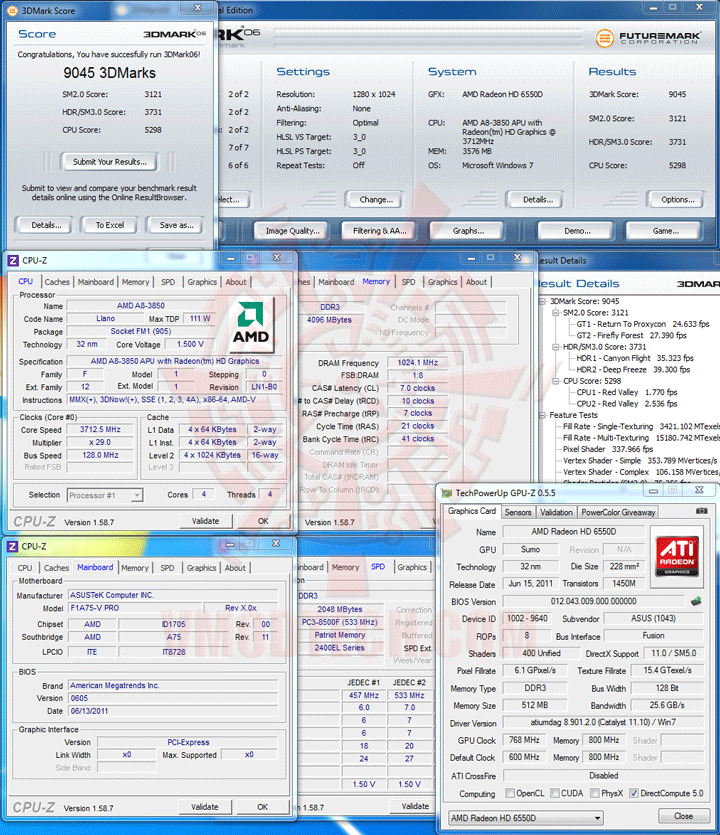Click the ATI Radeon logo in GPU-Z
This screenshot has height=835, width=720.
click(677, 556)
